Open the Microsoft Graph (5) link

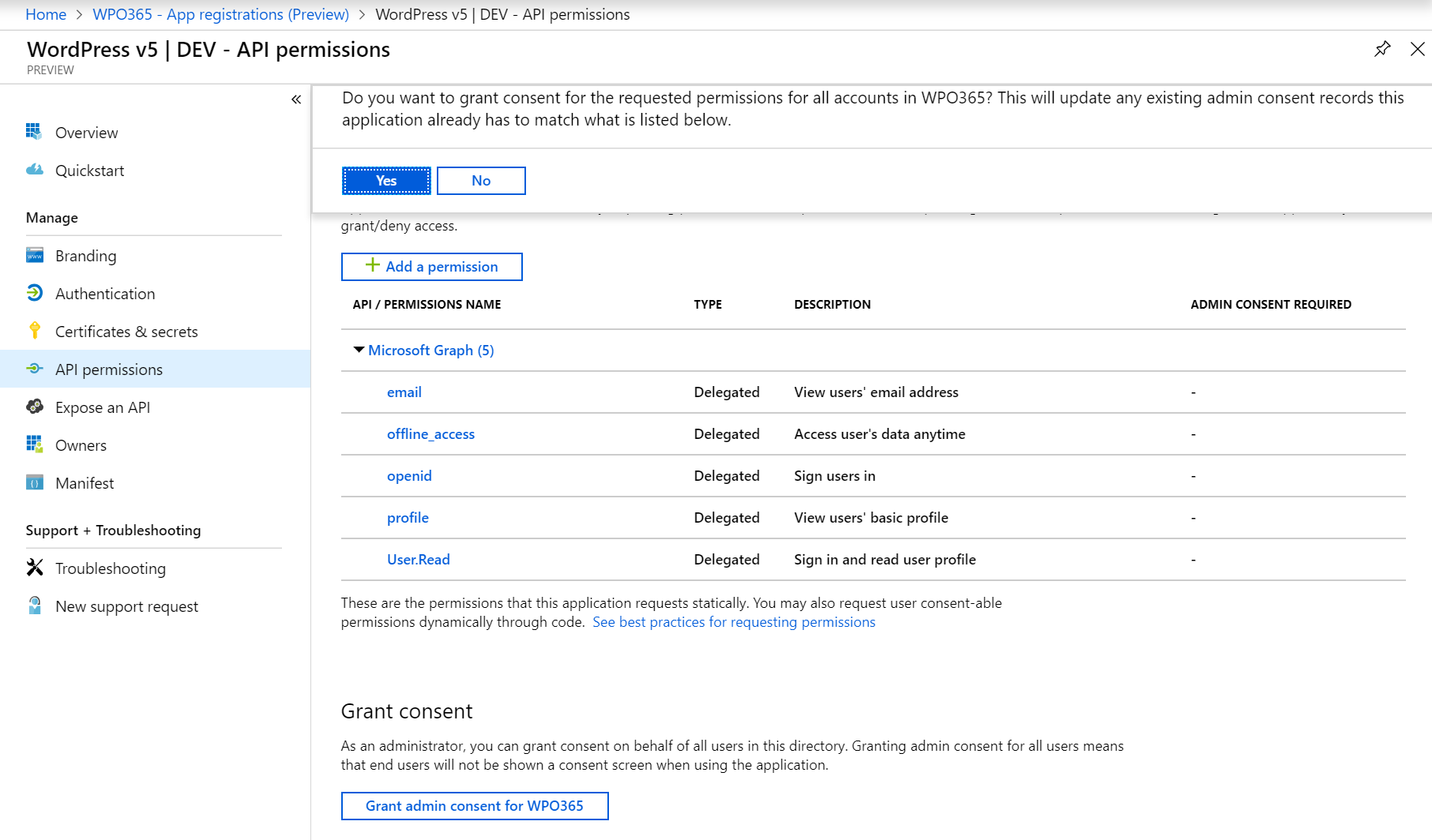click(431, 350)
